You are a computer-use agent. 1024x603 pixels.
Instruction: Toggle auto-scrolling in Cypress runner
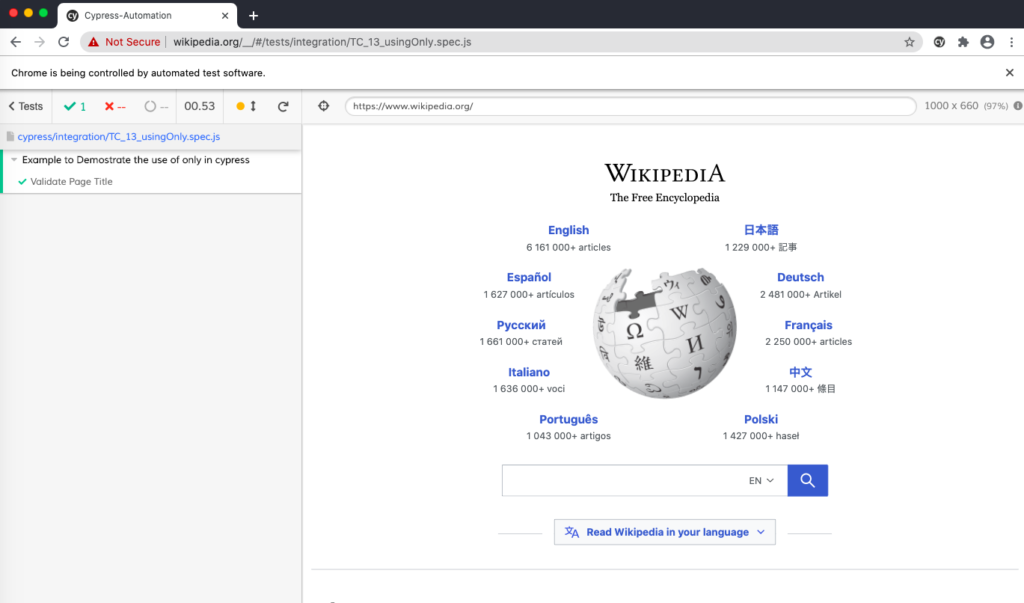click(247, 106)
